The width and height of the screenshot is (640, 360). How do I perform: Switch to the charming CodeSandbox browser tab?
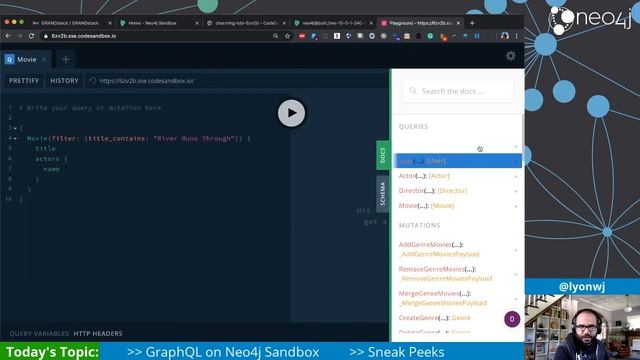point(245,23)
